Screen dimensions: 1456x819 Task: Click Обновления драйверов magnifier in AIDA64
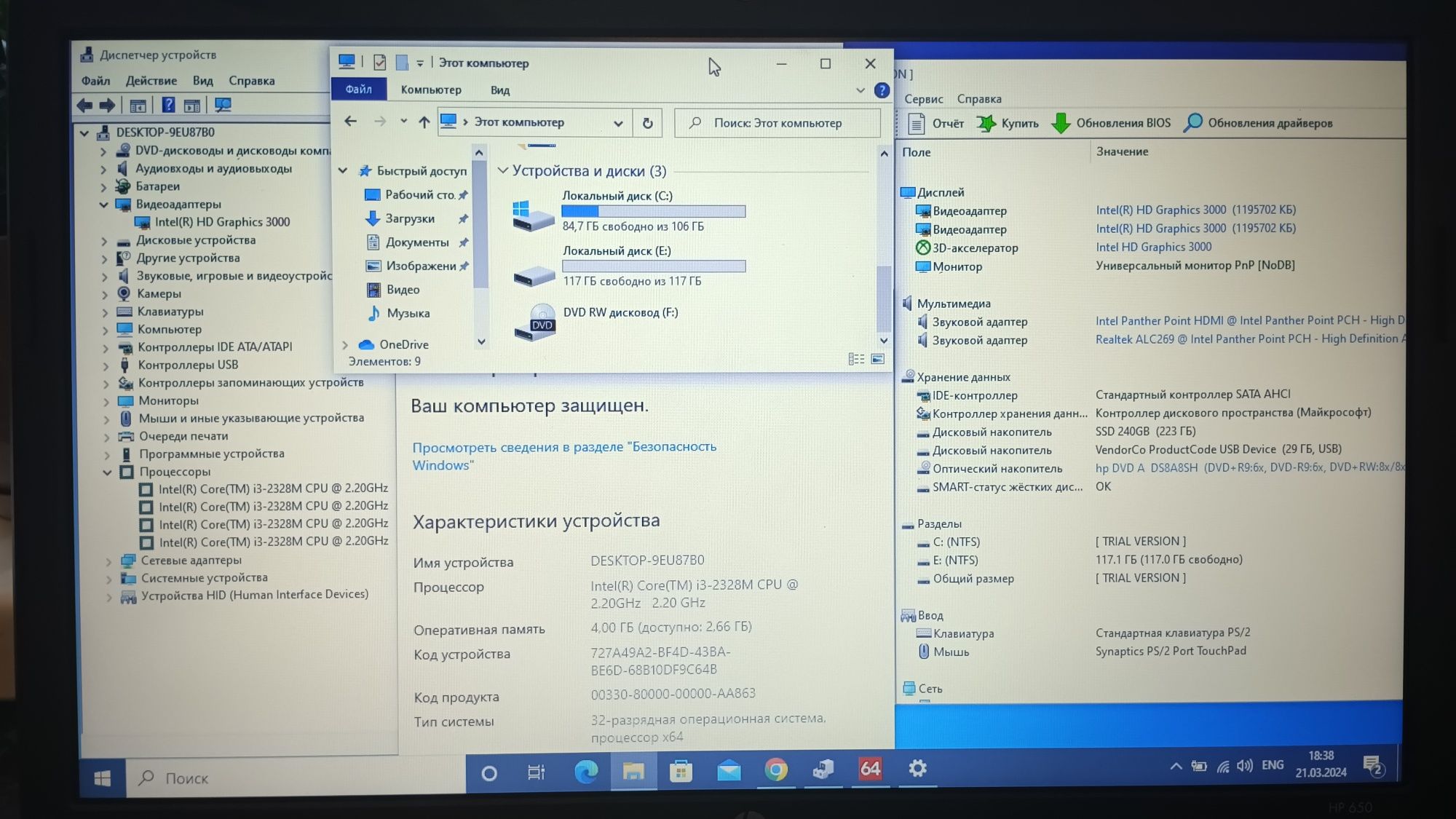[1192, 122]
